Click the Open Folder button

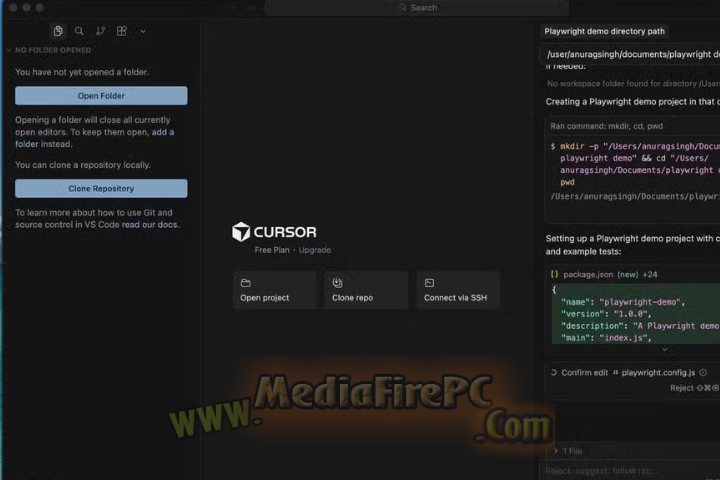coord(101,96)
